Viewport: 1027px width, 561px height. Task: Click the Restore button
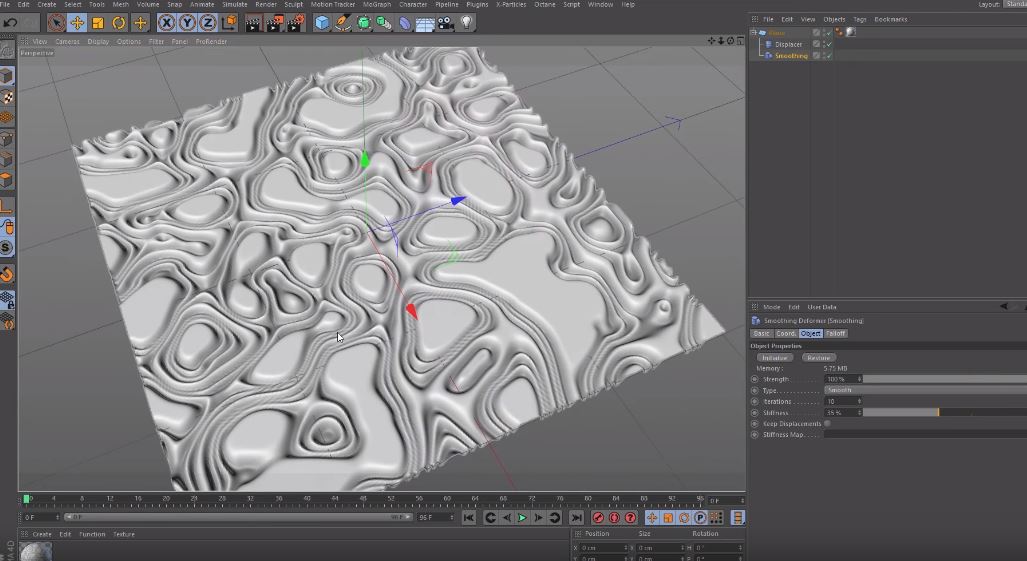pos(819,358)
